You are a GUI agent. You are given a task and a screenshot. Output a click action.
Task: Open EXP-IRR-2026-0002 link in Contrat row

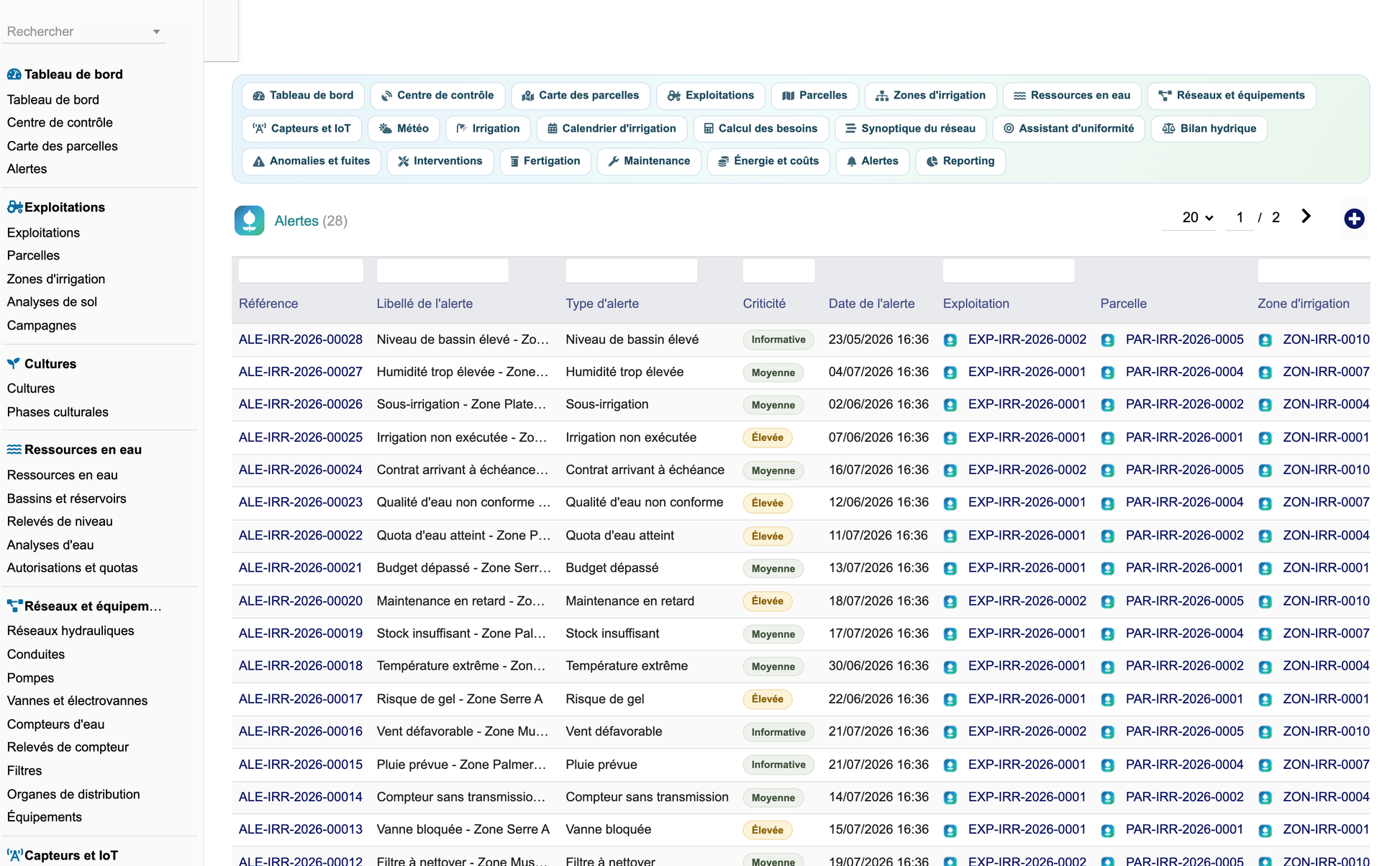click(1027, 470)
